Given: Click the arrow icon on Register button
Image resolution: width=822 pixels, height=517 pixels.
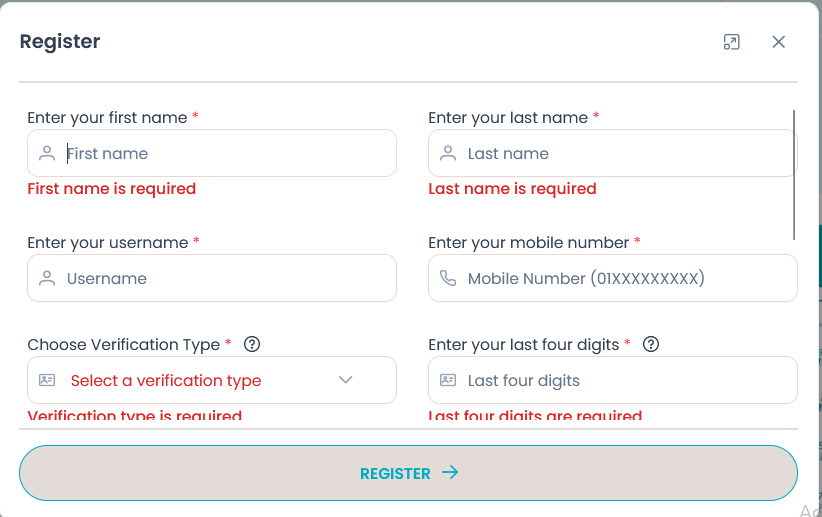Looking at the screenshot, I should pos(450,473).
